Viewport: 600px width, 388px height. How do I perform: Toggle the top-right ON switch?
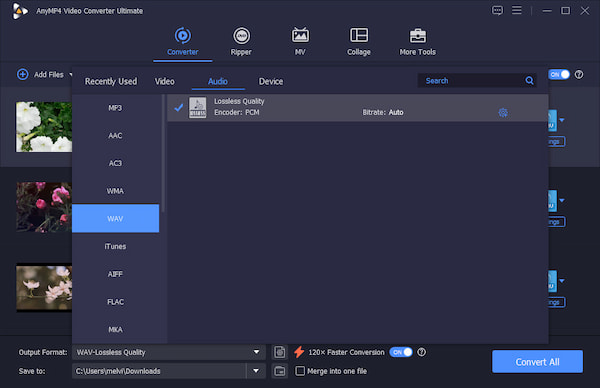[559, 75]
